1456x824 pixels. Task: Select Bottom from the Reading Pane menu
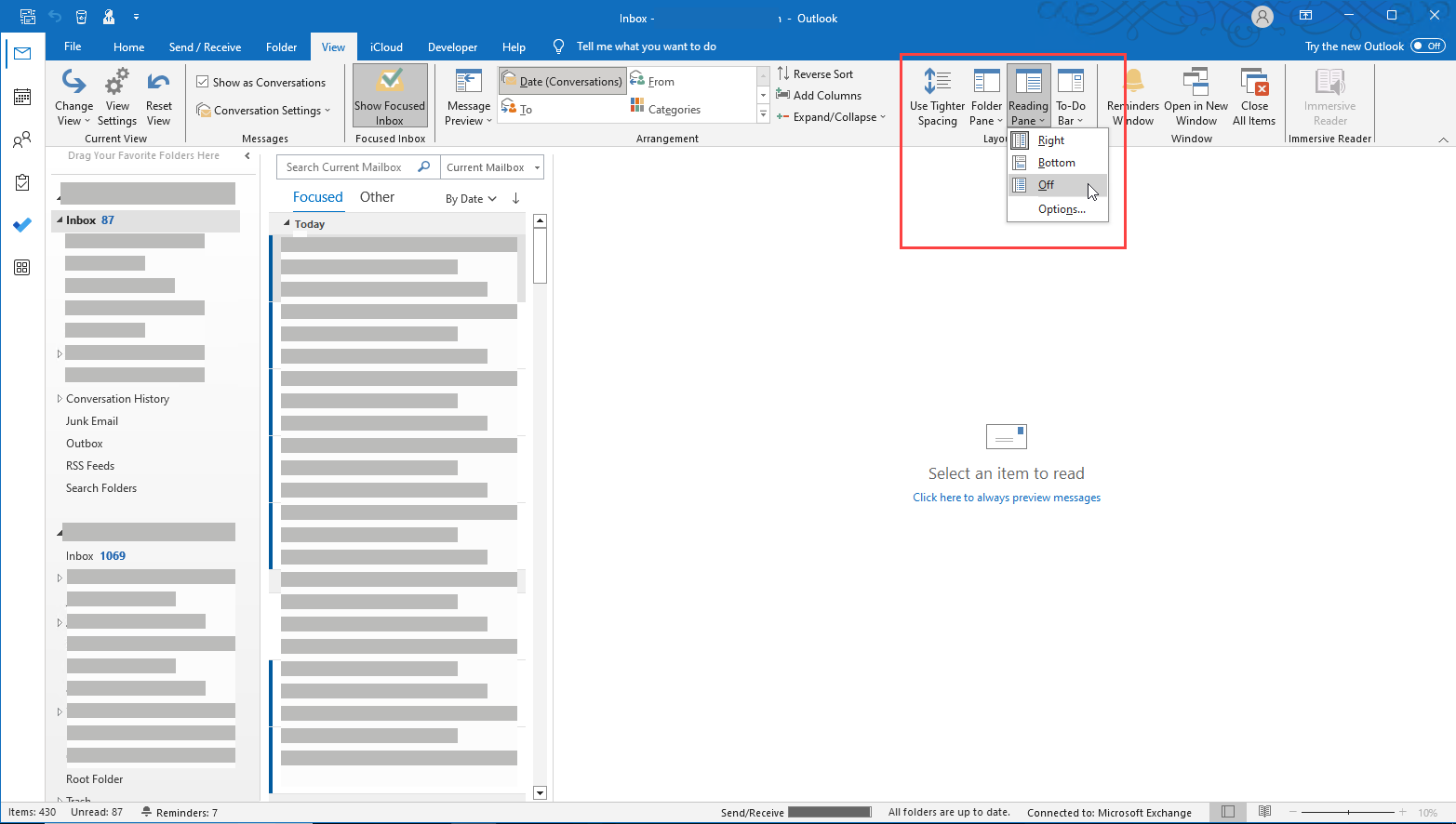(x=1059, y=162)
